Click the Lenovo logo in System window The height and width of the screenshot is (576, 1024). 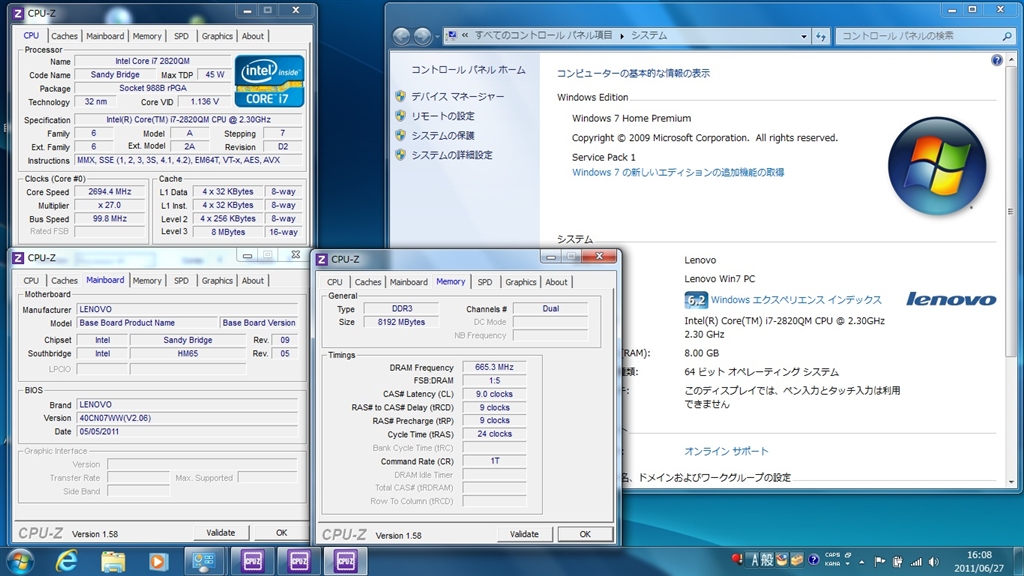pyautogui.click(x=951, y=299)
